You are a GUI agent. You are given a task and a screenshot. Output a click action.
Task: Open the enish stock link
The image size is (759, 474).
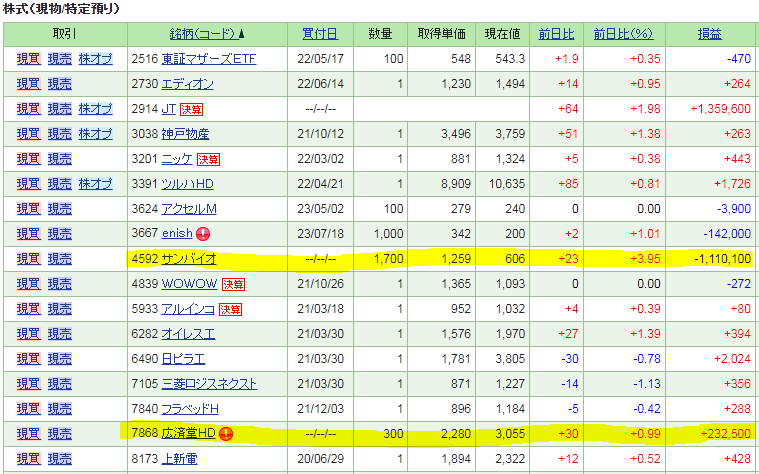[177, 234]
